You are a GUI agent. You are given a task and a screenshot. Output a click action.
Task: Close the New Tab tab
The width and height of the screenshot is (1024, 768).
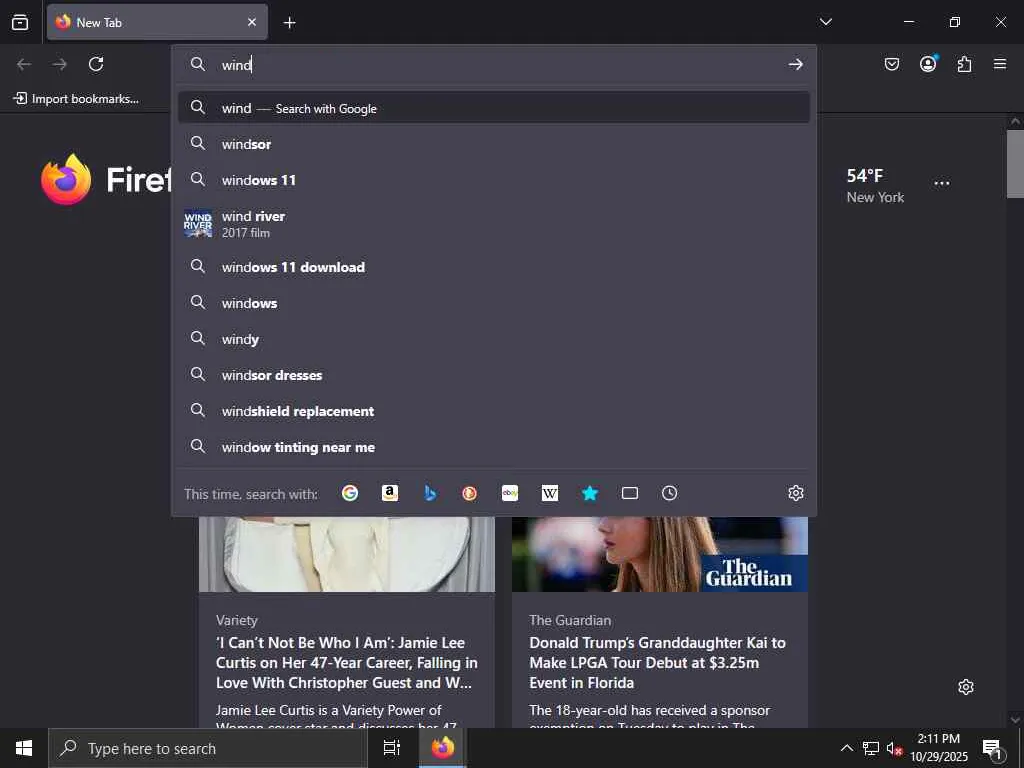[251, 22]
